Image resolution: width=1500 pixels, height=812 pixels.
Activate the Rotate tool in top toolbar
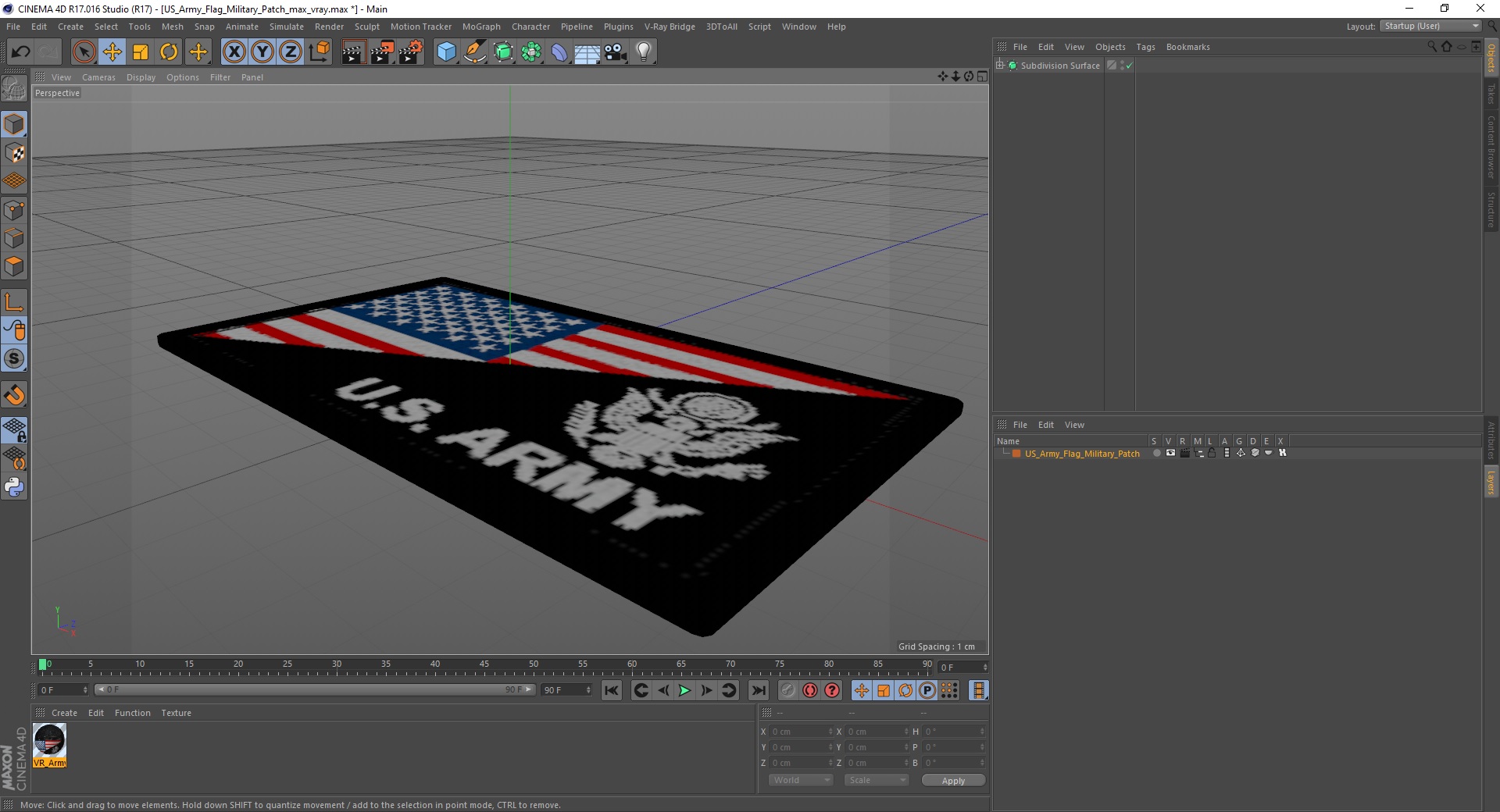tap(169, 52)
